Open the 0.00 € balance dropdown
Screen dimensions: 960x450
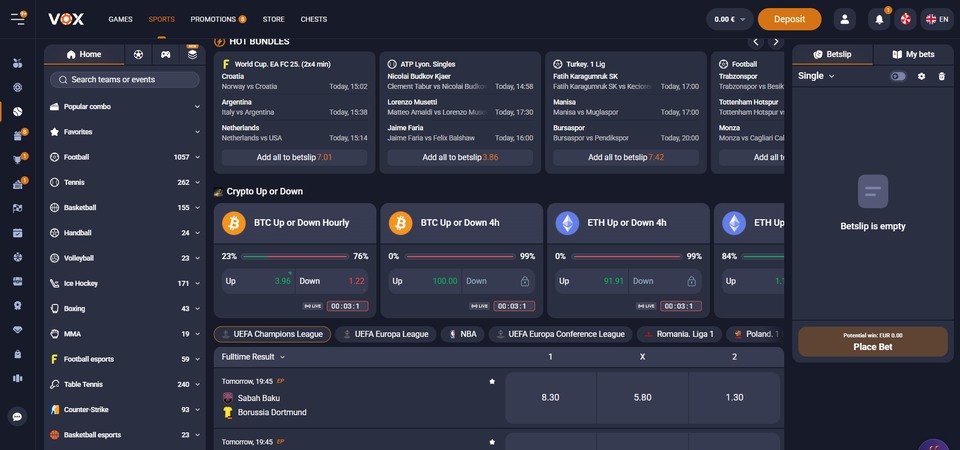(730, 19)
